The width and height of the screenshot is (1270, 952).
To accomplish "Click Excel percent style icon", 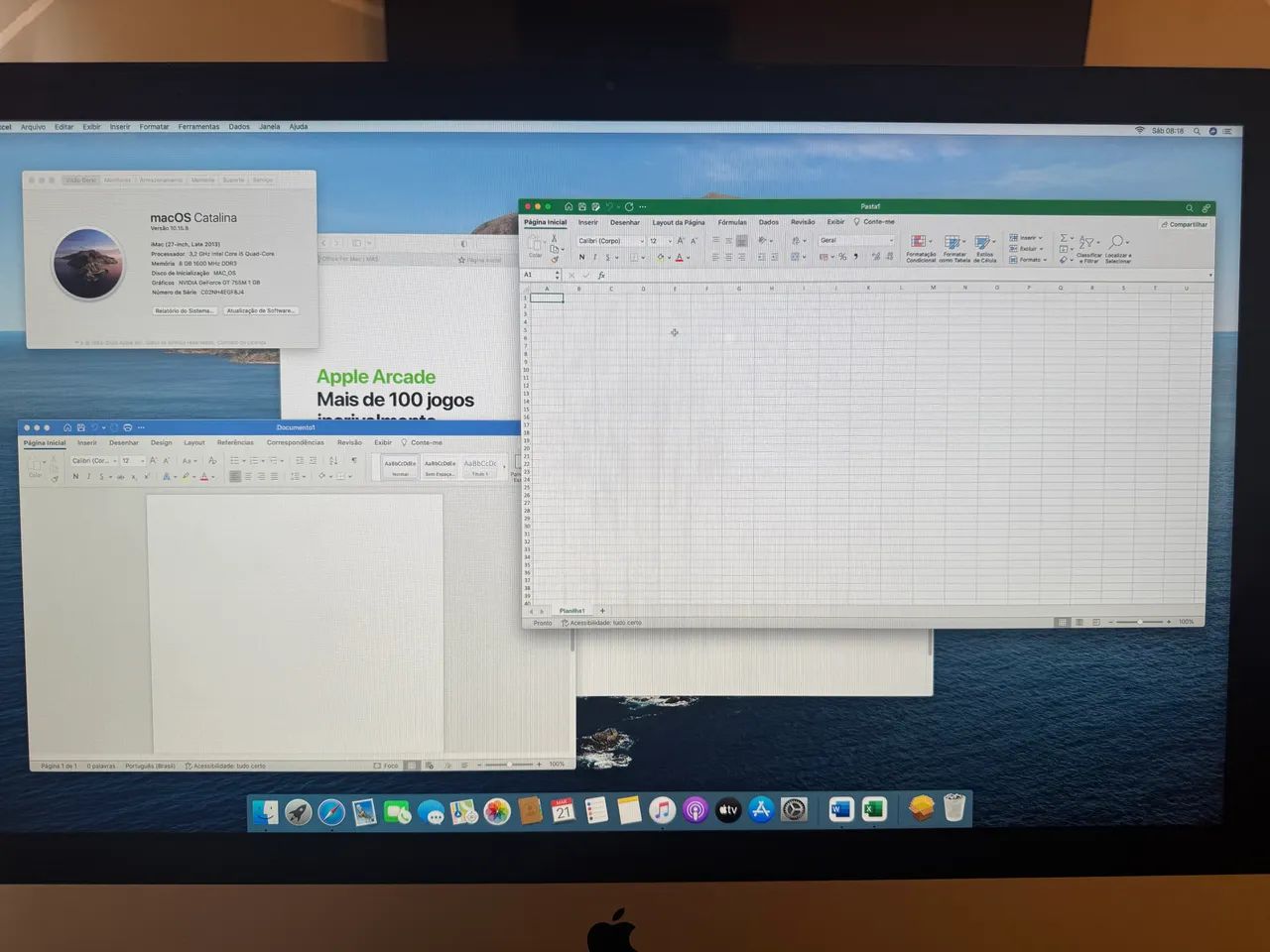I will (x=842, y=257).
